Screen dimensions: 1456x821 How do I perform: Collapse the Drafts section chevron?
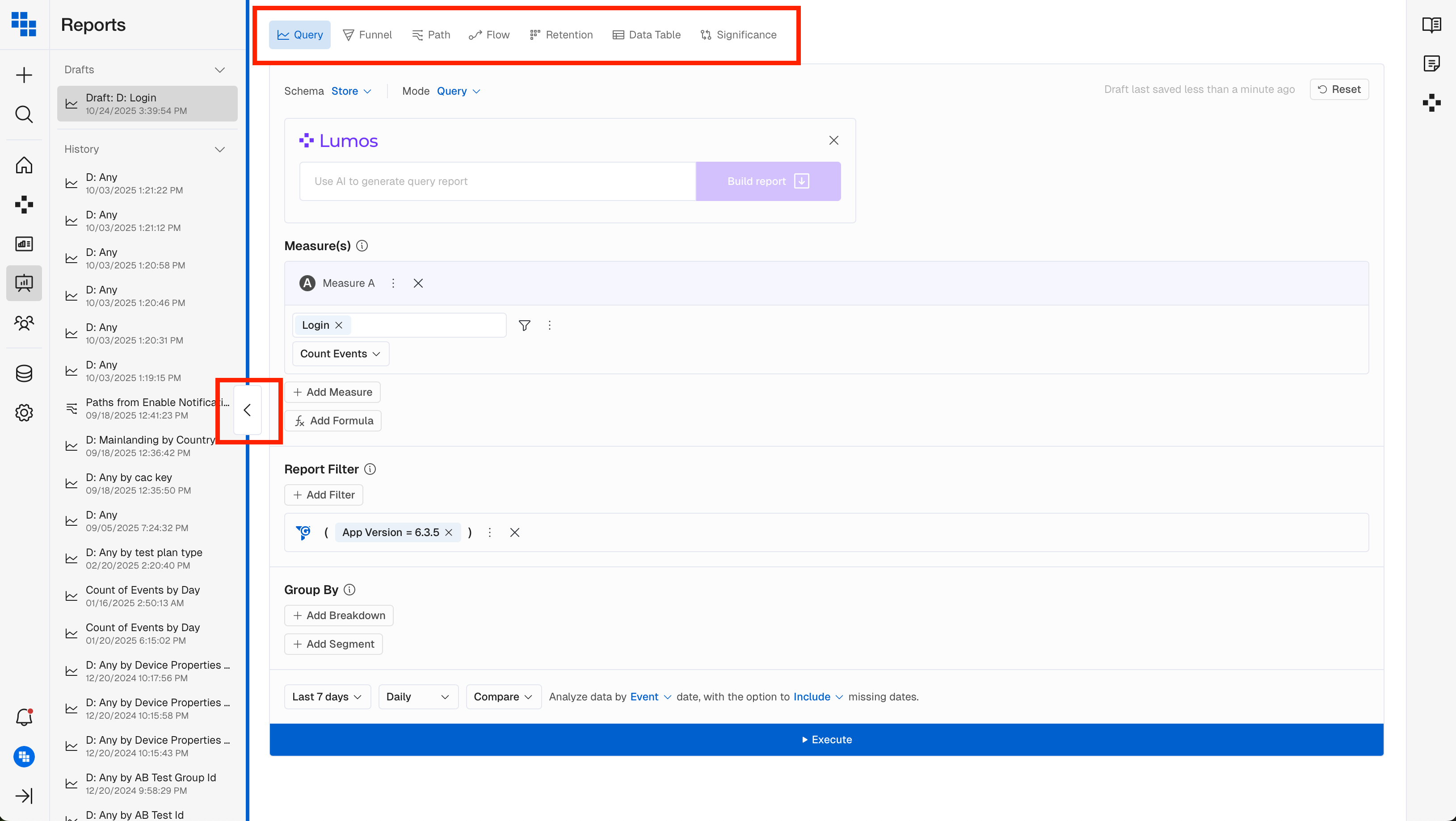click(x=220, y=70)
